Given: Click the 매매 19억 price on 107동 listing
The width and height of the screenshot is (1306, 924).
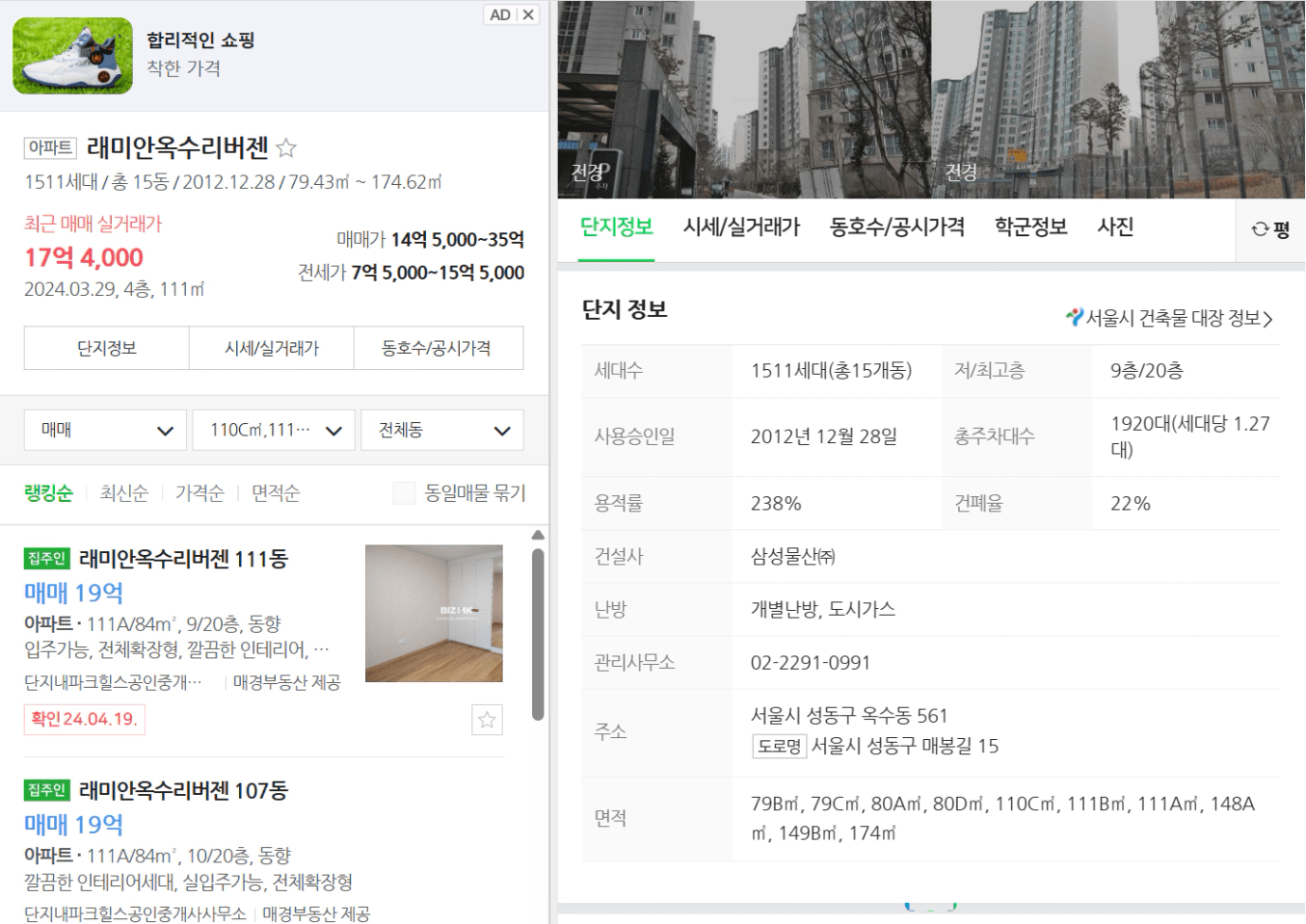Looking at the screenshot, I should pos(73,825).
